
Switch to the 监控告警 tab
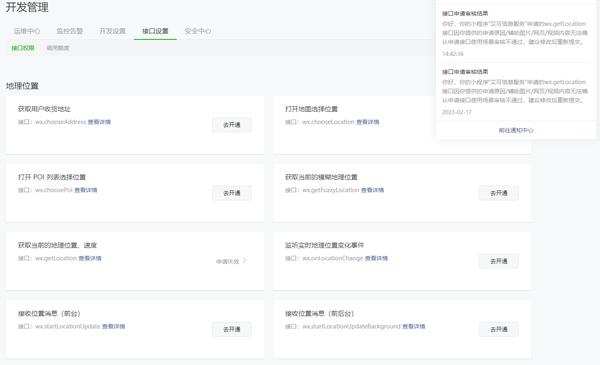tap(70, 31)
